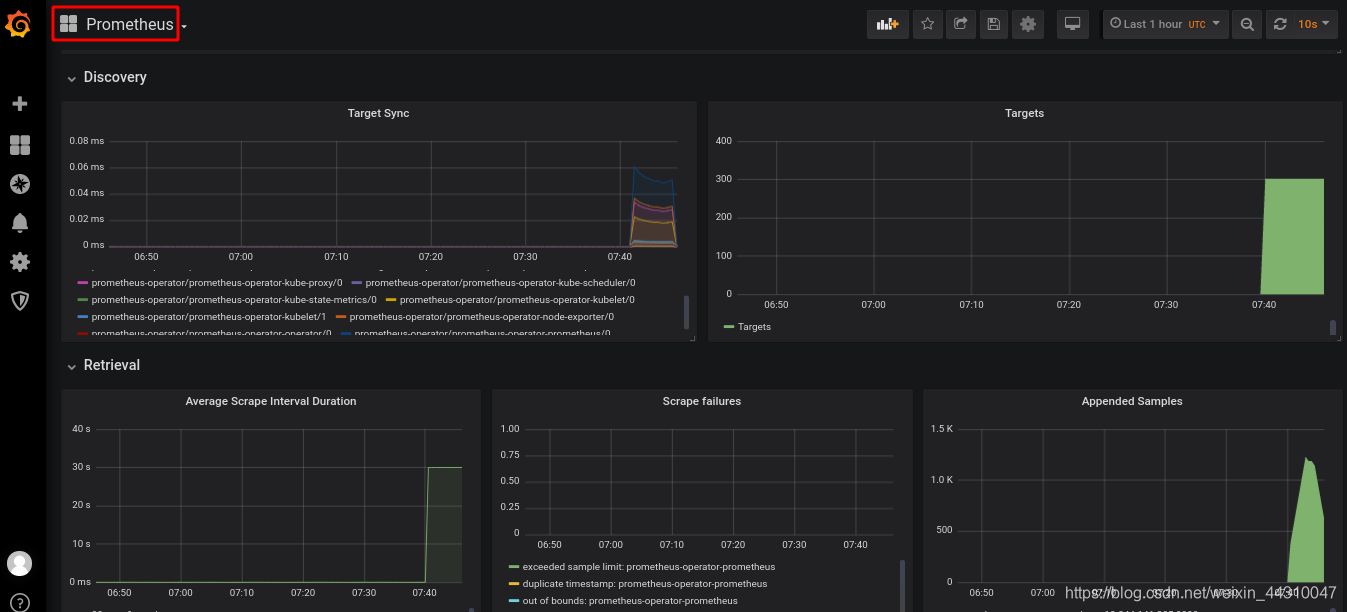The image size is (1347, 612).
Task: Save the dashboard with floppy icon
Action: pyautogui.click(x=992, y=24)
